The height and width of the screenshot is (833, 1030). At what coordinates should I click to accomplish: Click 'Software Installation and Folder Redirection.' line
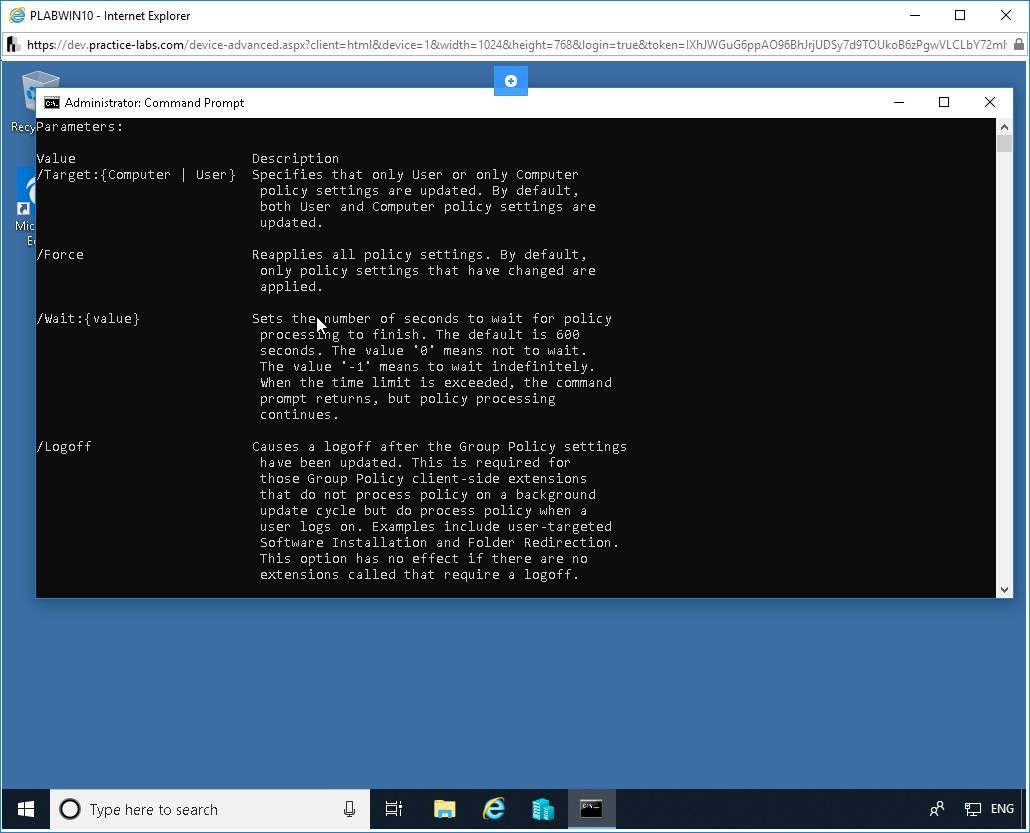point(439,543)
